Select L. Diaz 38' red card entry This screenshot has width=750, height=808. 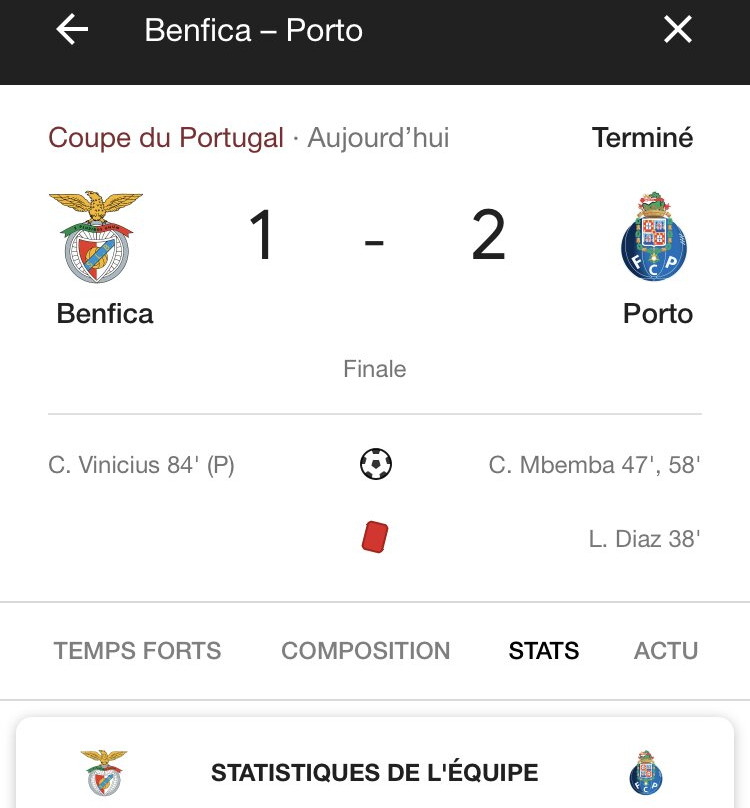point(644,539)
